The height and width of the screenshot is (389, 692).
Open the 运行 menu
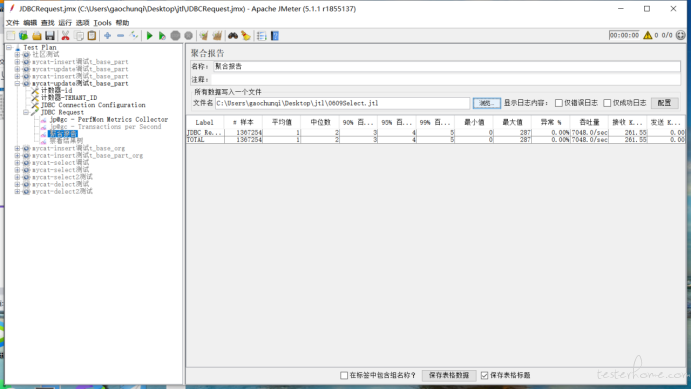coord(65,23)
